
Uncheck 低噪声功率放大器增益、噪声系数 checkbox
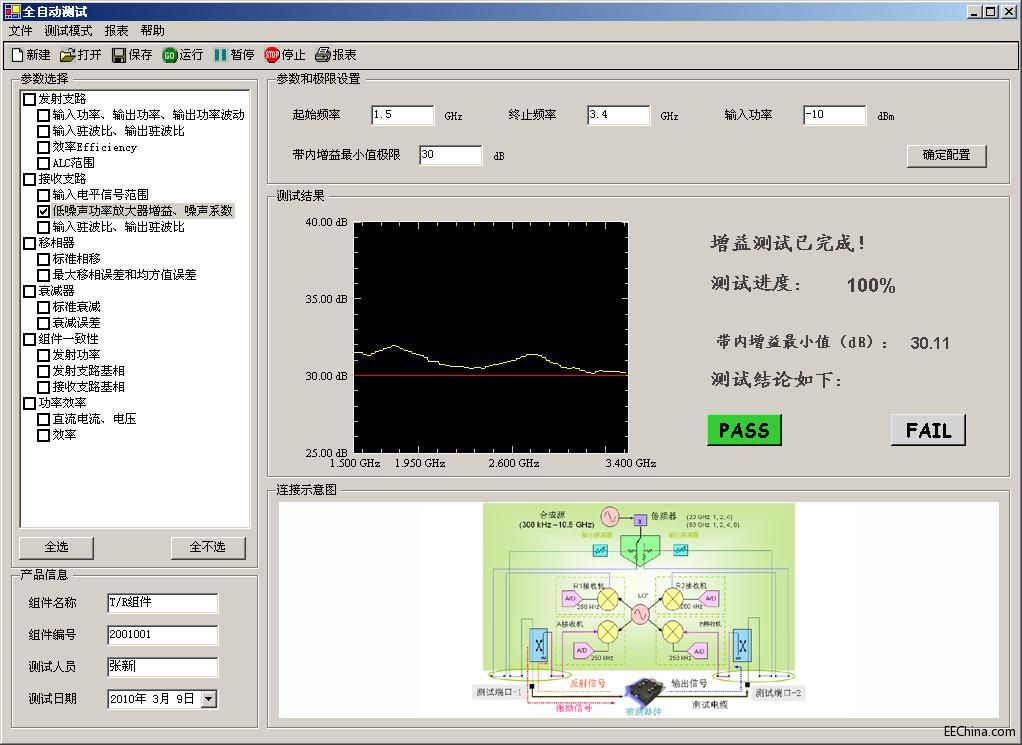[43, 211]
